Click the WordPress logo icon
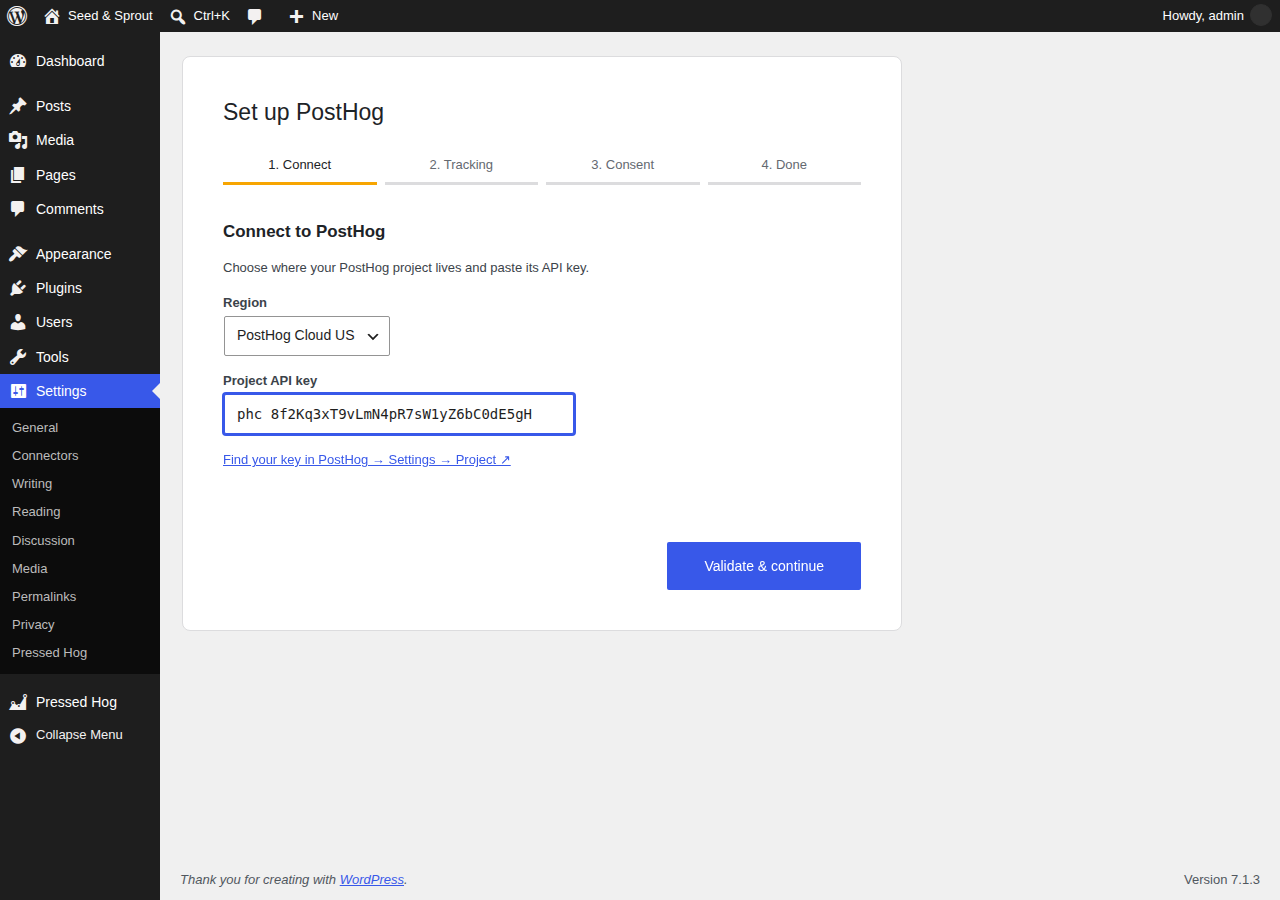This screenshot has height=900, width=1280. pos(17,16)
